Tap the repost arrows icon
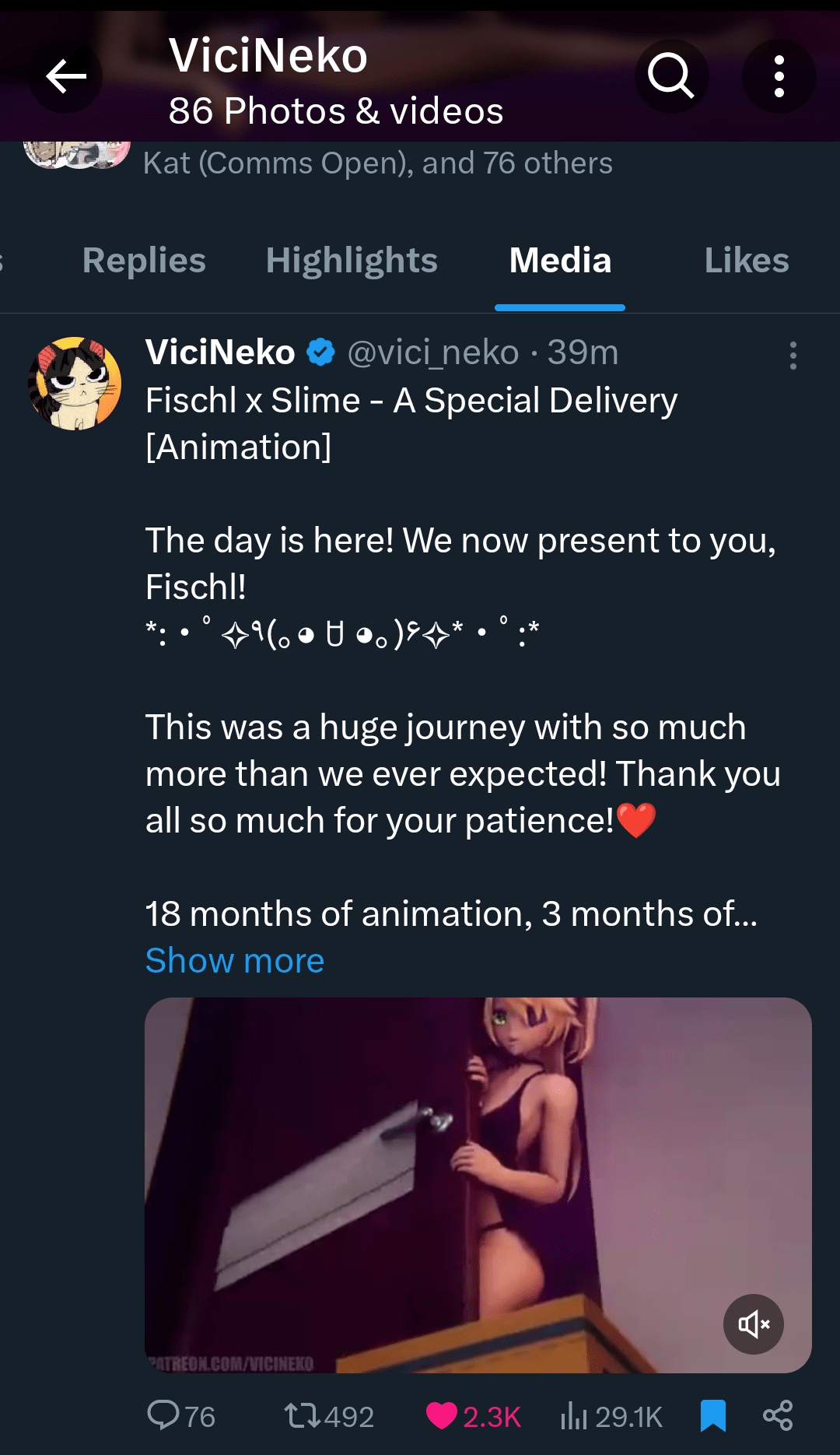 [x=302, y=1415]
